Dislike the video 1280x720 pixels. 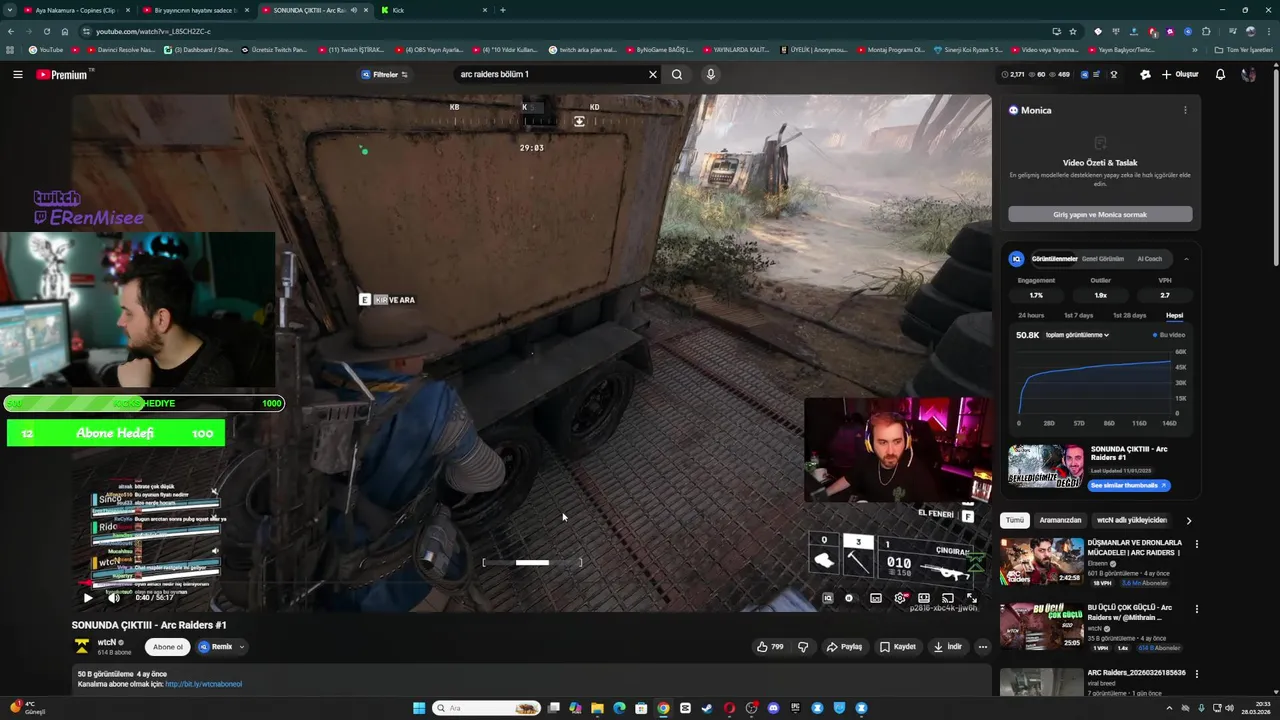click(803, 647)
